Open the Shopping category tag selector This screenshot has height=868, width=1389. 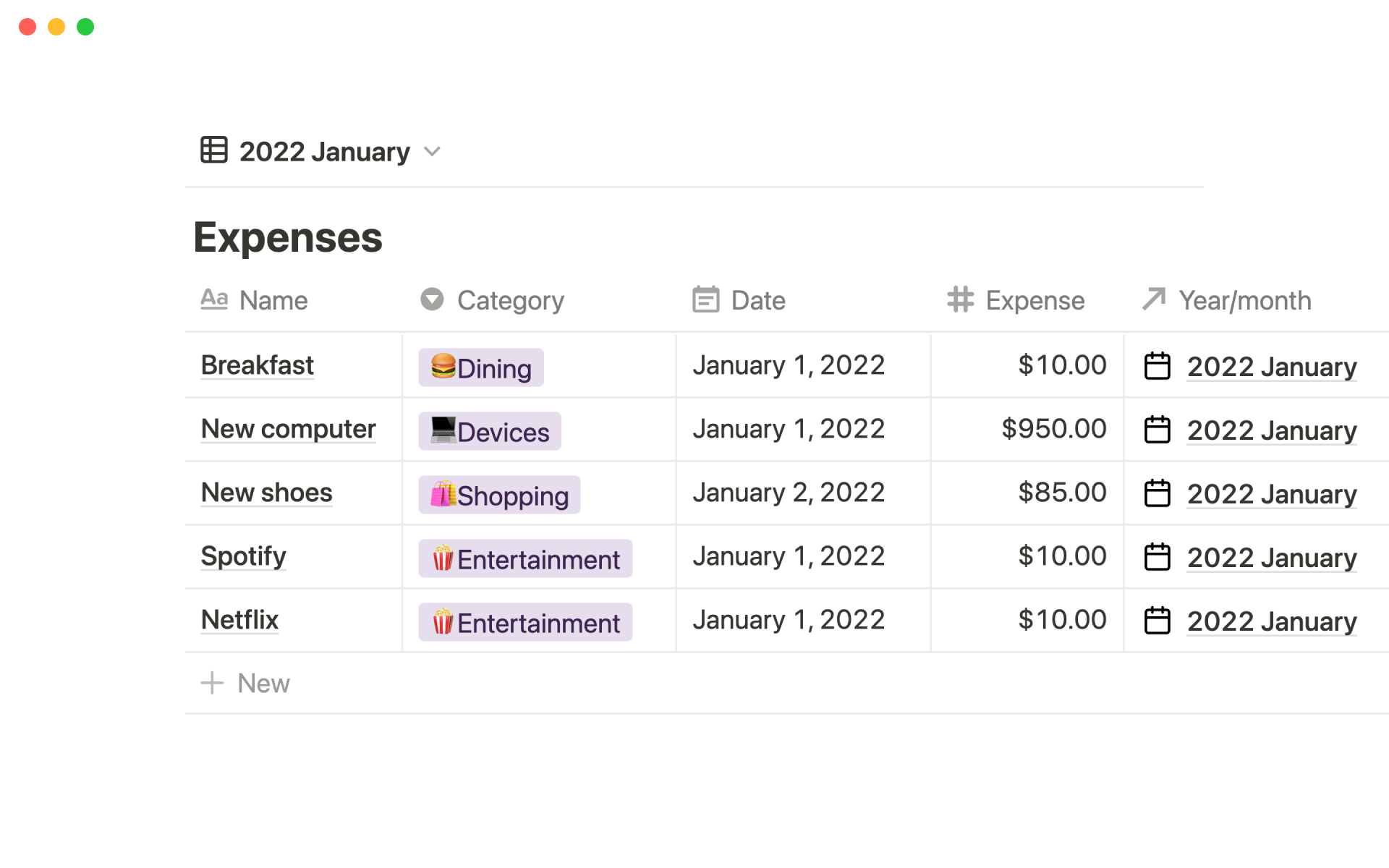coord(499,495)
